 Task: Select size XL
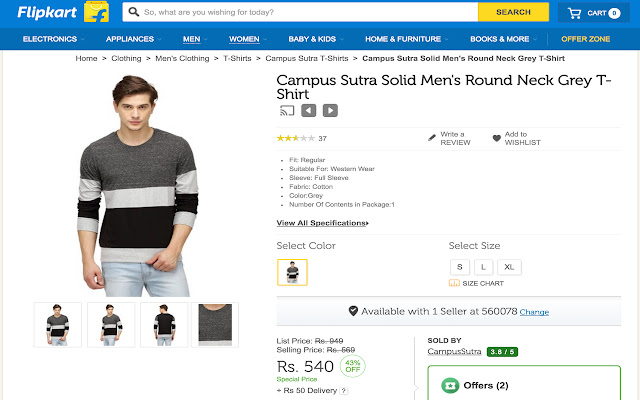point(509,267)
